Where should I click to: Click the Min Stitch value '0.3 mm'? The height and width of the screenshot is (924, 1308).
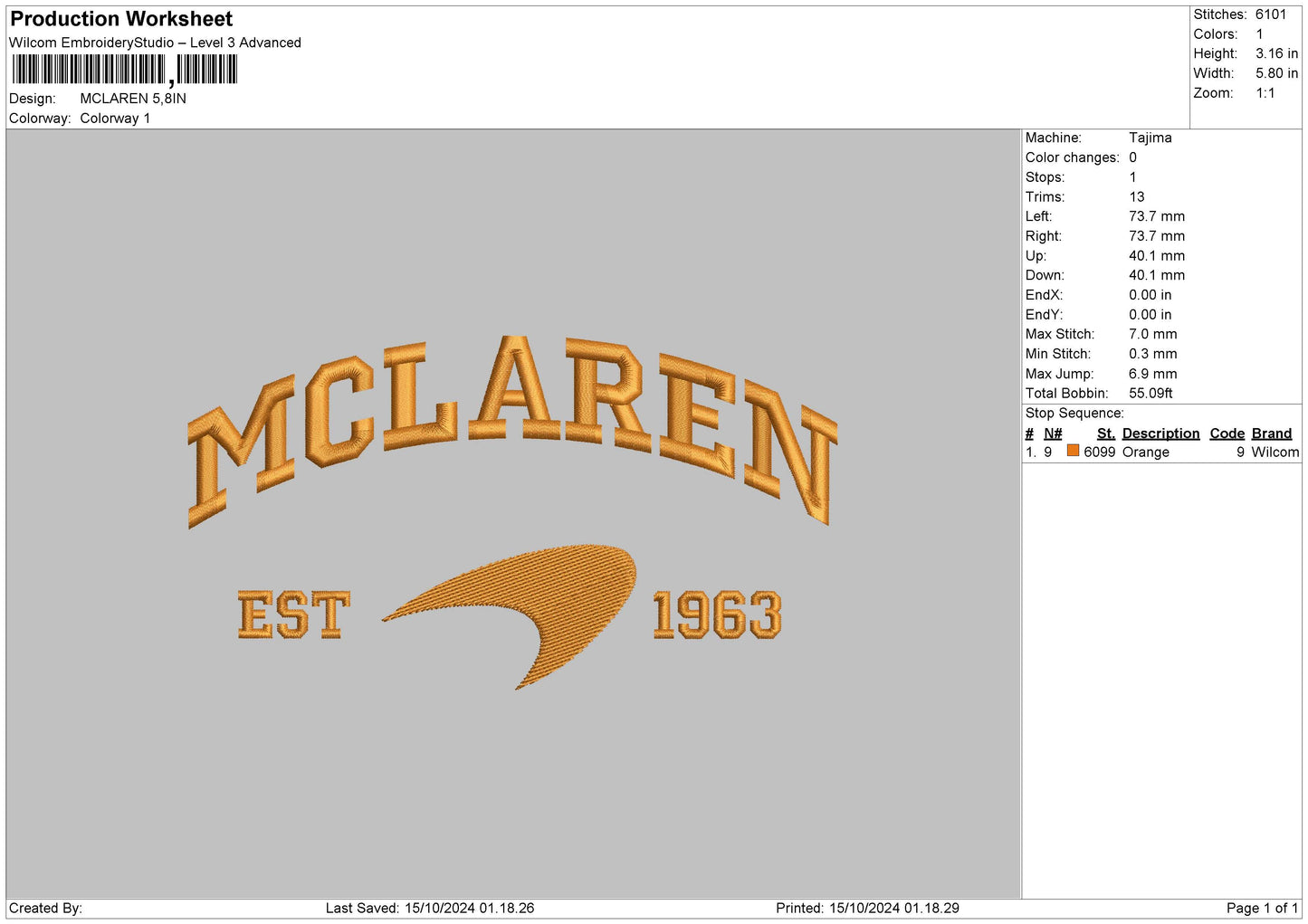click(x=1153, y=354)
